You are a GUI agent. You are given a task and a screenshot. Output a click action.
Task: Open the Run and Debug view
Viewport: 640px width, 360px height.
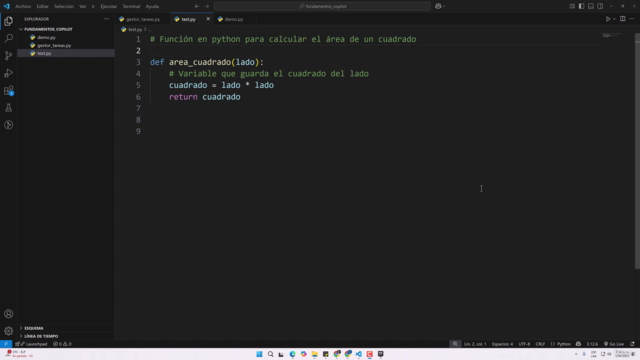coord(9,73)
